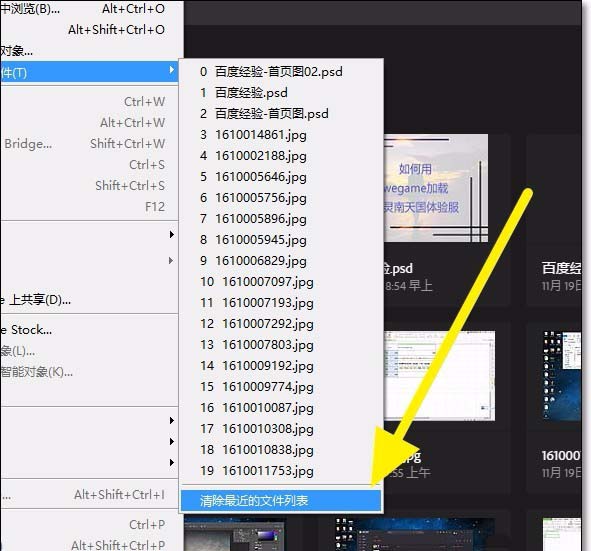This screenshot has height=551, width=591.
Task: Choose 清除最近的文件列表 menu entry
Action: coord(281,501)
